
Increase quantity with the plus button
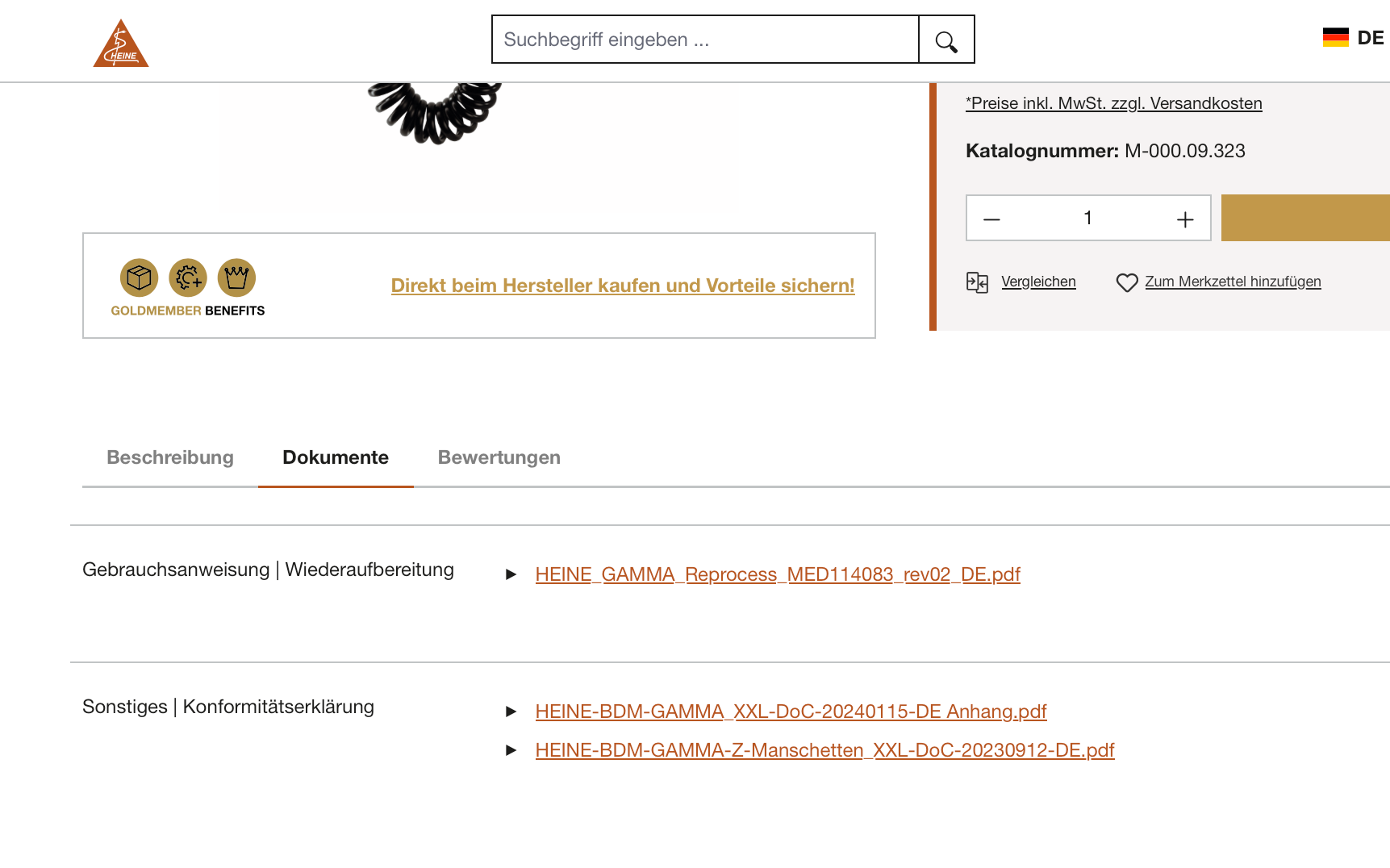click(x=1184, y=219)
